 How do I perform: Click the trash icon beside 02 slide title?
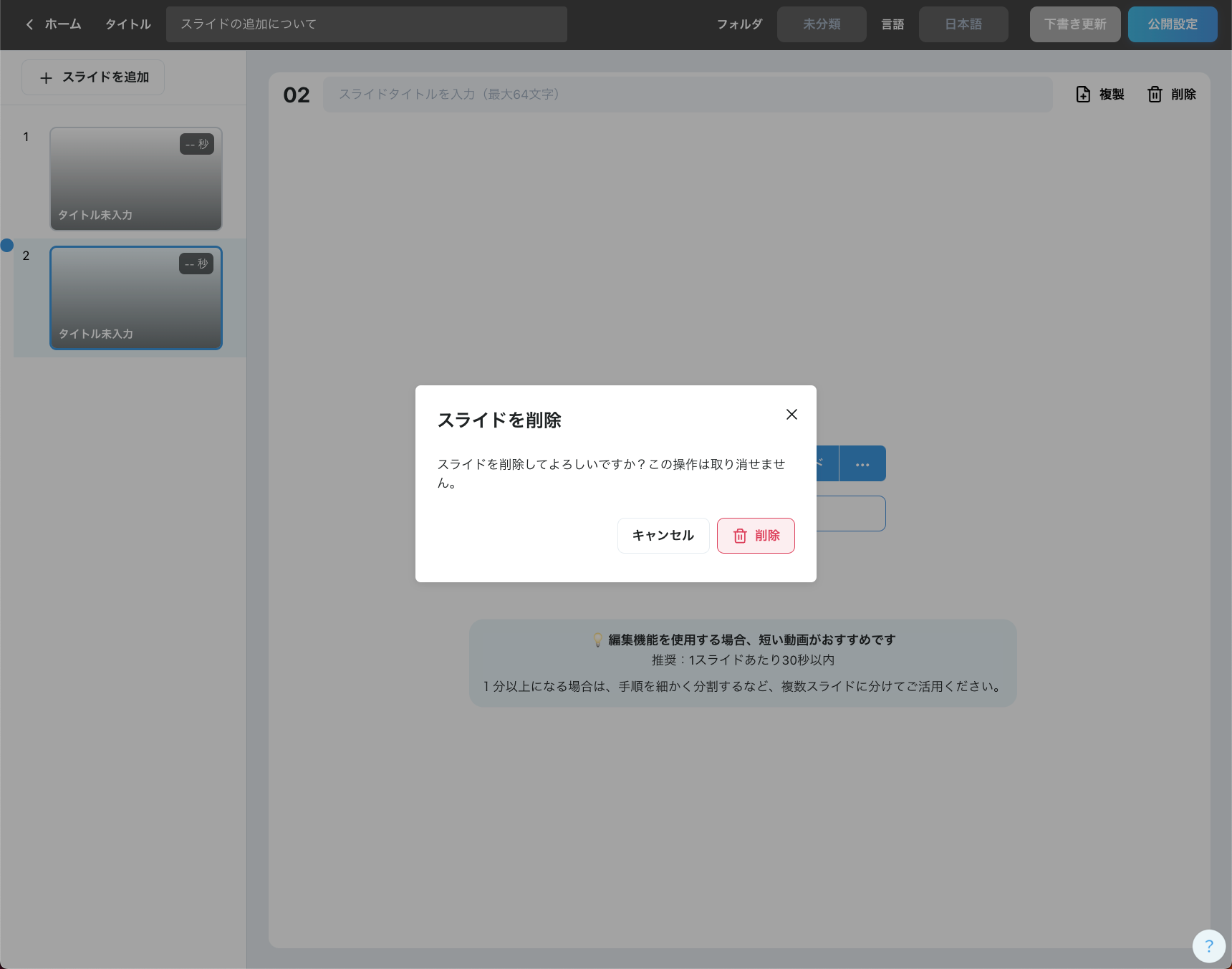coord(1155,95)
